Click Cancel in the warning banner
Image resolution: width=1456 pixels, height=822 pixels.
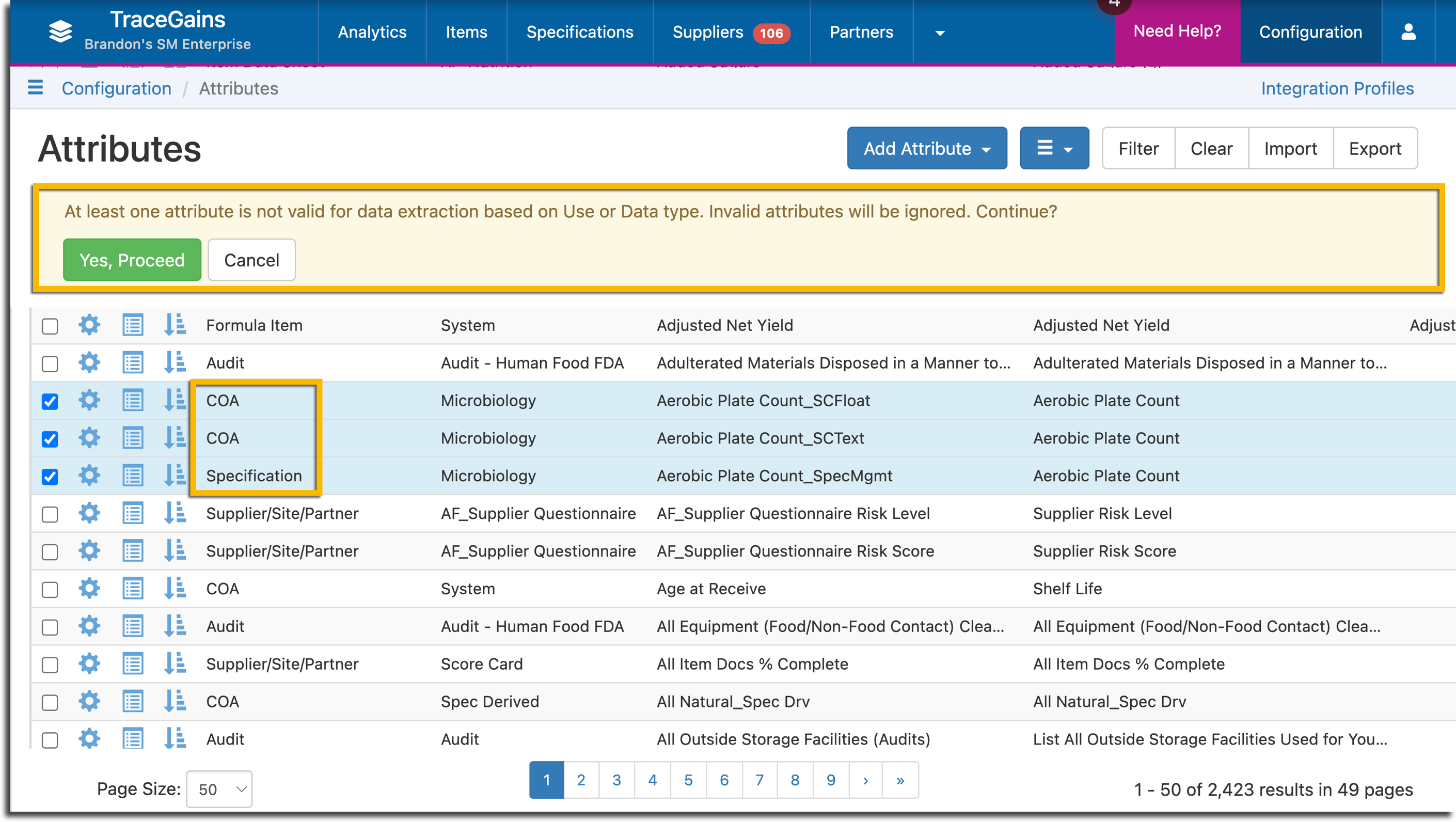click(x=251, y=260)
